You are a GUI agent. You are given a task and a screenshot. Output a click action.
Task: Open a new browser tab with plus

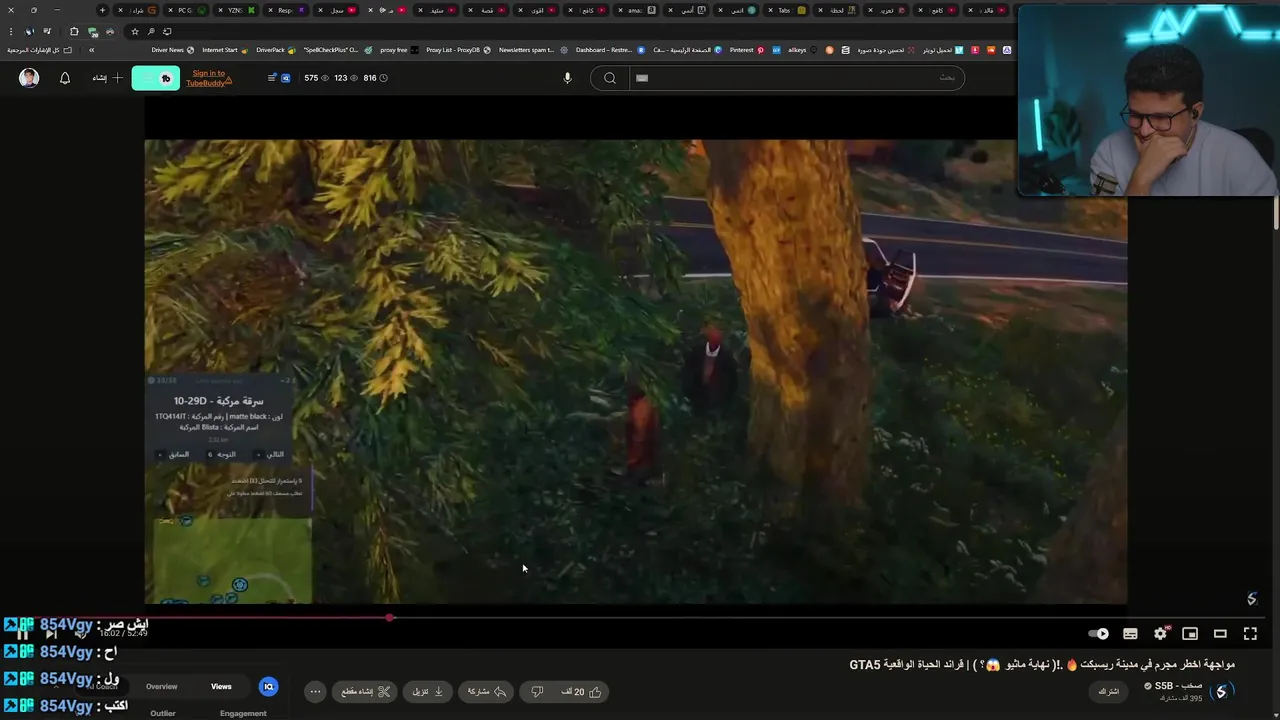click(102, 10)
